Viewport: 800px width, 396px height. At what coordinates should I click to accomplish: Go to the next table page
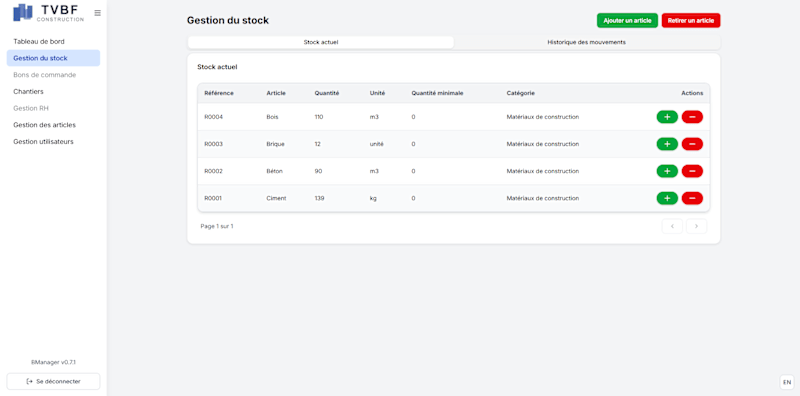click(696, 226)
